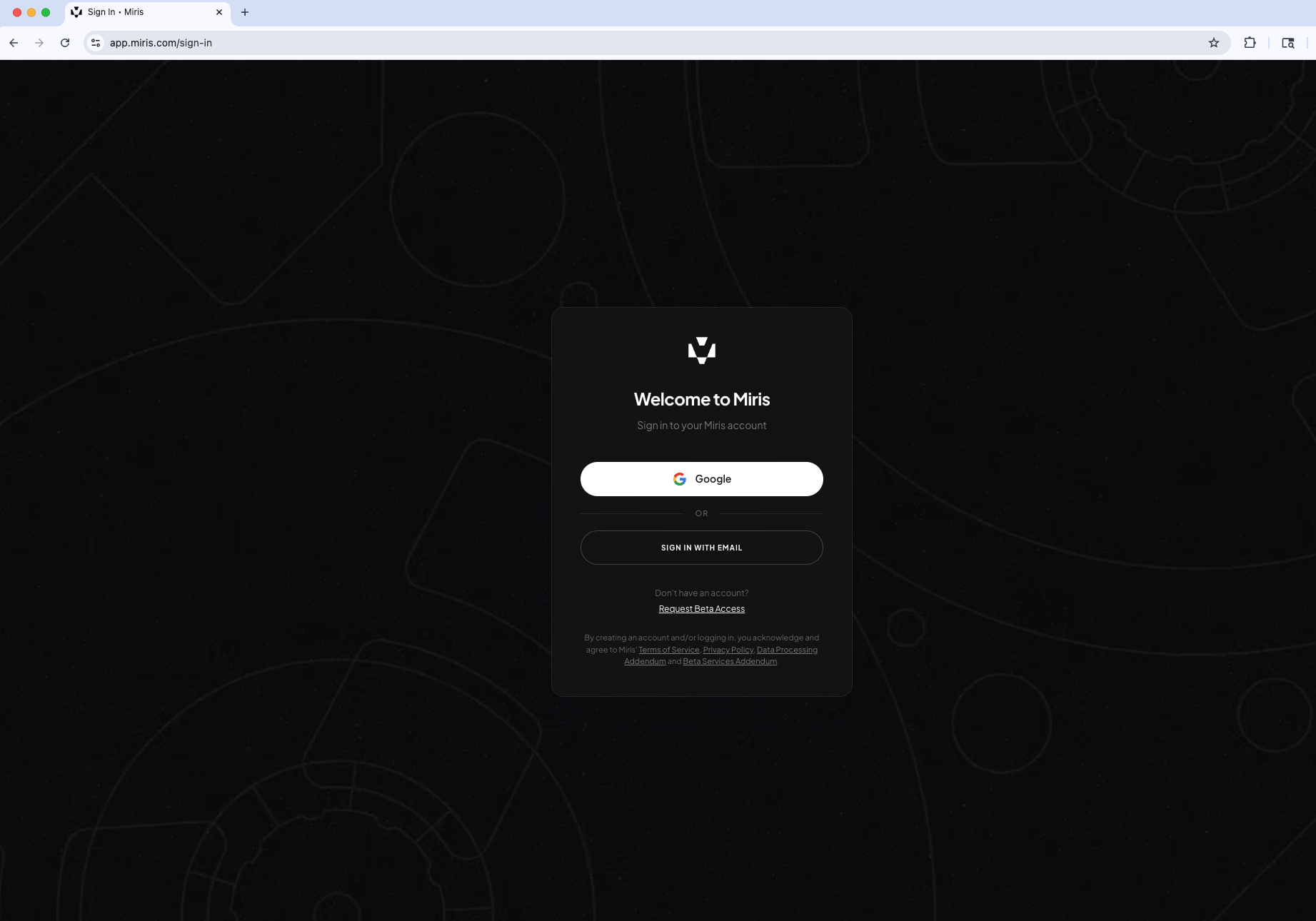Reload the sign-in page
Viewport: 1316px width, 921px height.
tap(64, 43)
